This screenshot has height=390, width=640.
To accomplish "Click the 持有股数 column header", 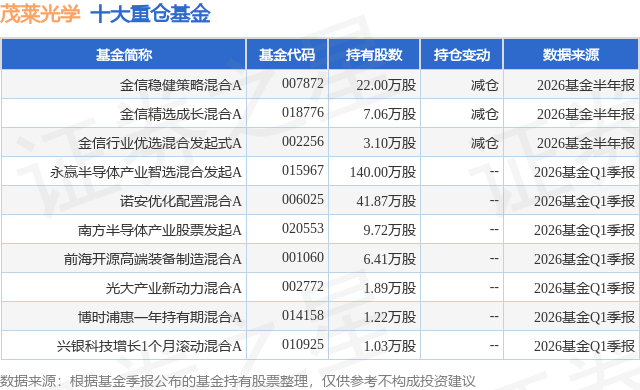I will [x=374, y=55].
